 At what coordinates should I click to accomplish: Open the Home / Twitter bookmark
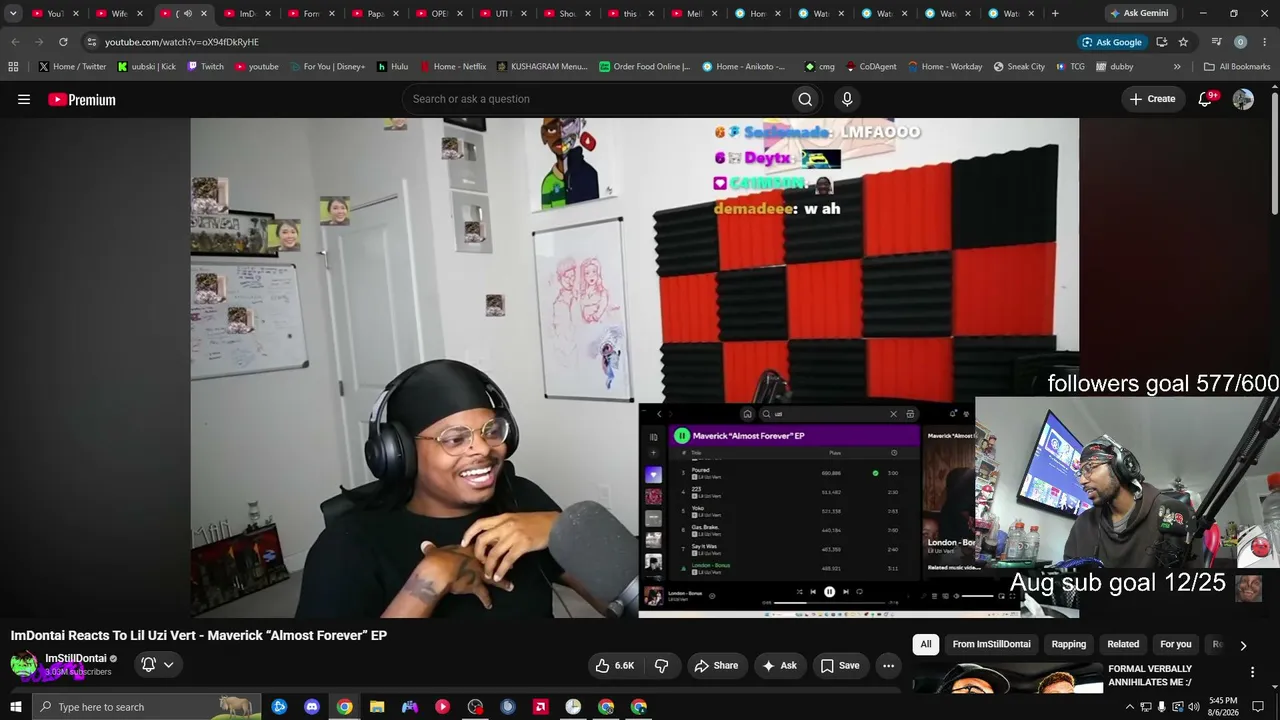72,67
